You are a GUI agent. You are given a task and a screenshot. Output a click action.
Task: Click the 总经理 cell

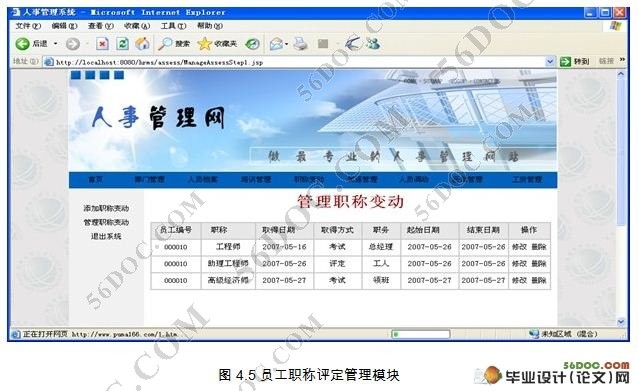click(x=381, y=247)
